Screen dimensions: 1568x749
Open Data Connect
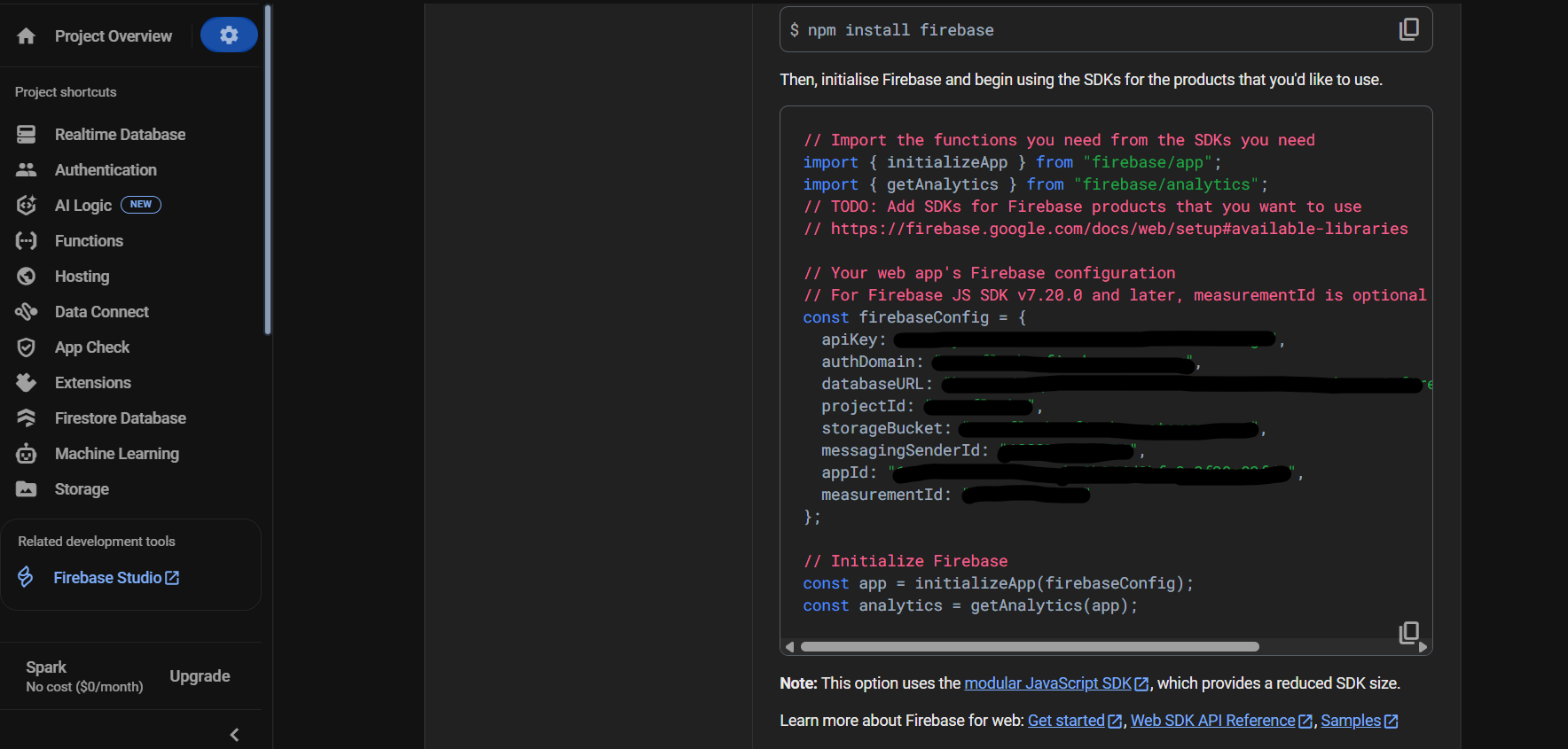coord(102,312)
